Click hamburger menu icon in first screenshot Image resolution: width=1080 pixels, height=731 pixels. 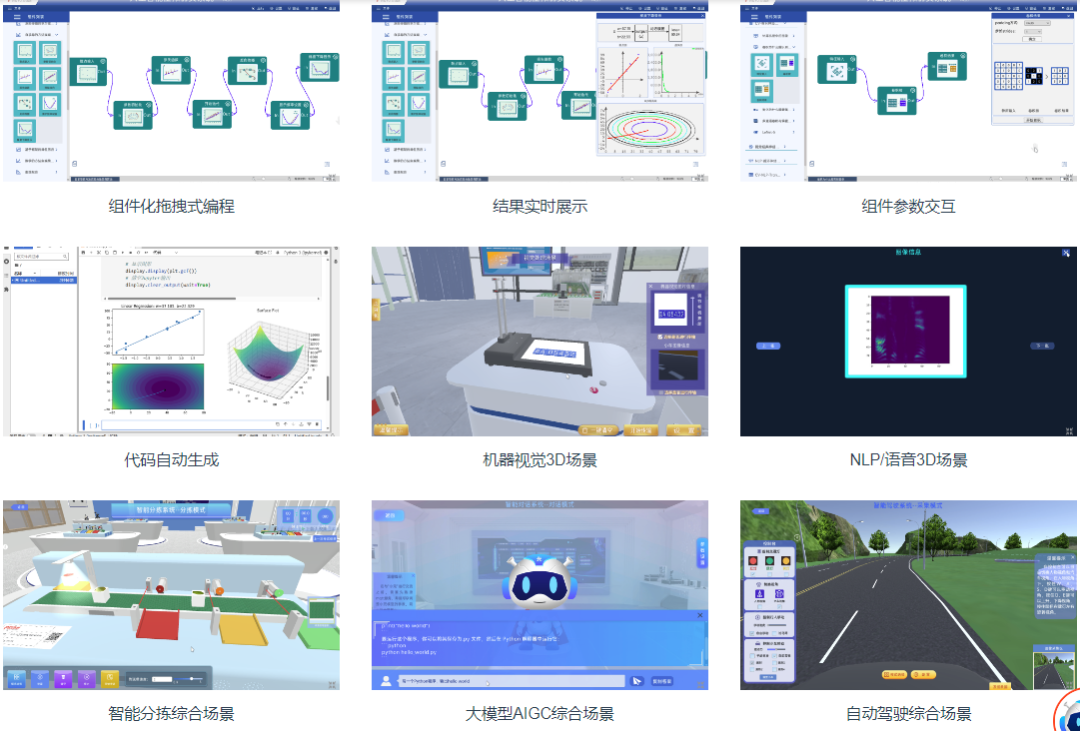click(18, 18)
